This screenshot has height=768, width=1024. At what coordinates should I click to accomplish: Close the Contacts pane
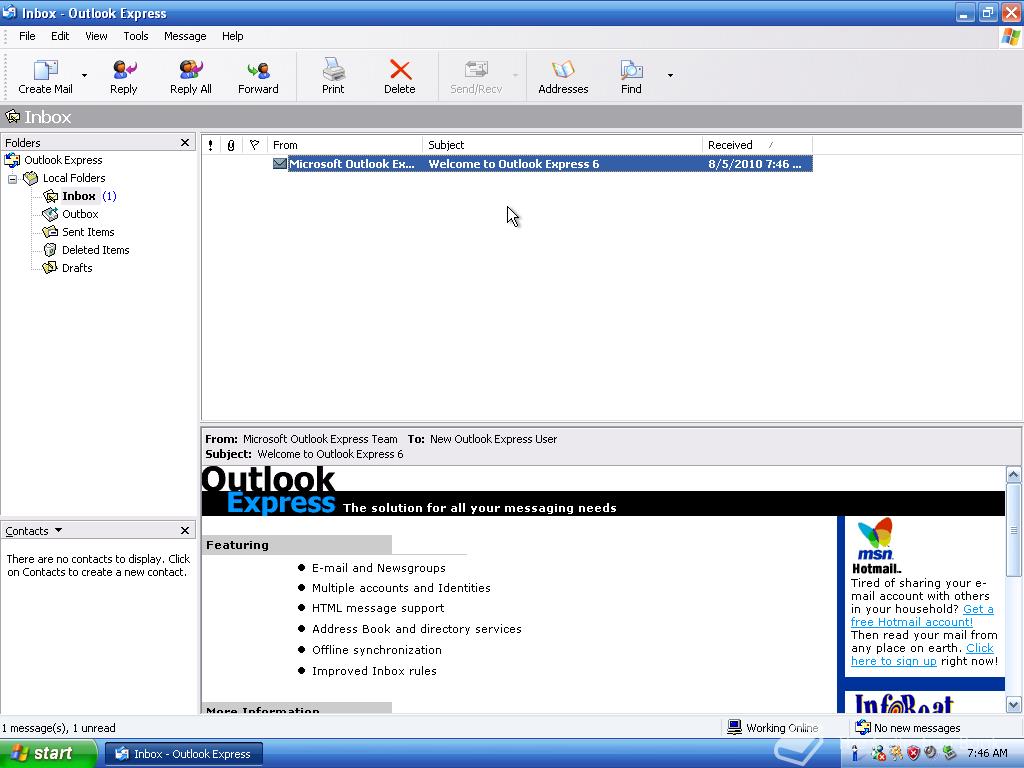pos(185,530)
